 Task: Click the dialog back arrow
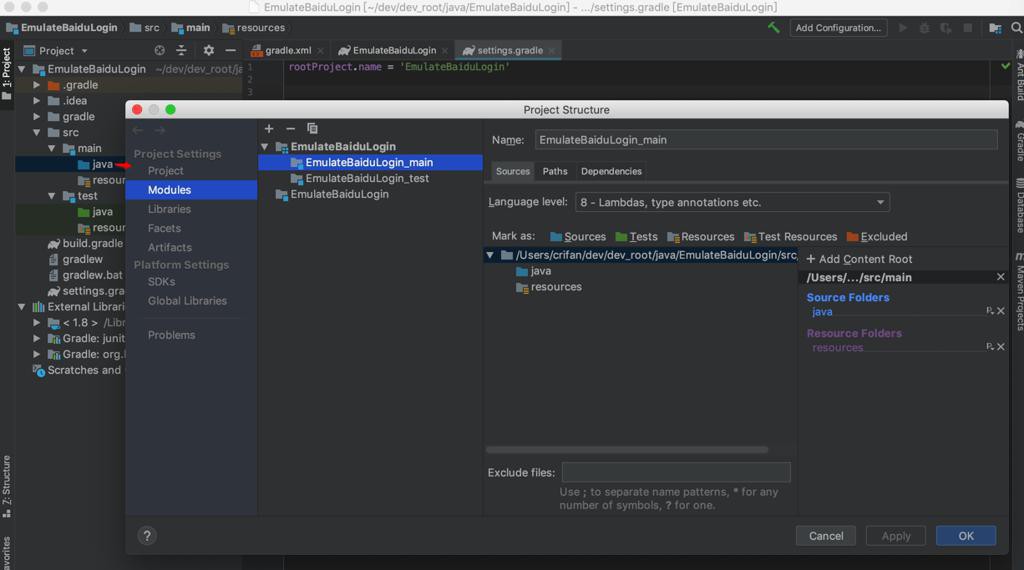[x=138, y=131]
